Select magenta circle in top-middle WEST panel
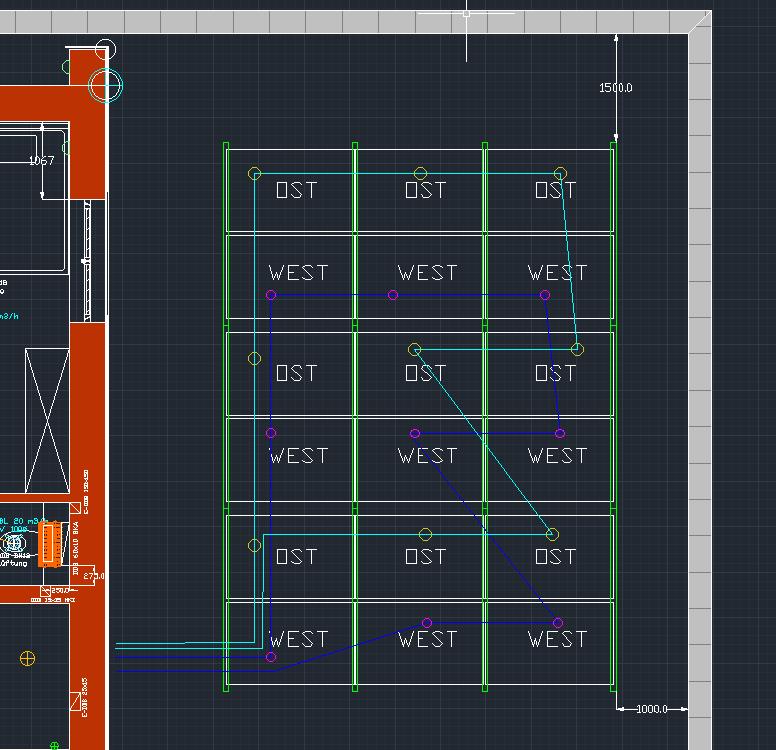The width and height of the screenshot is (776, 750). click(393, 295)
